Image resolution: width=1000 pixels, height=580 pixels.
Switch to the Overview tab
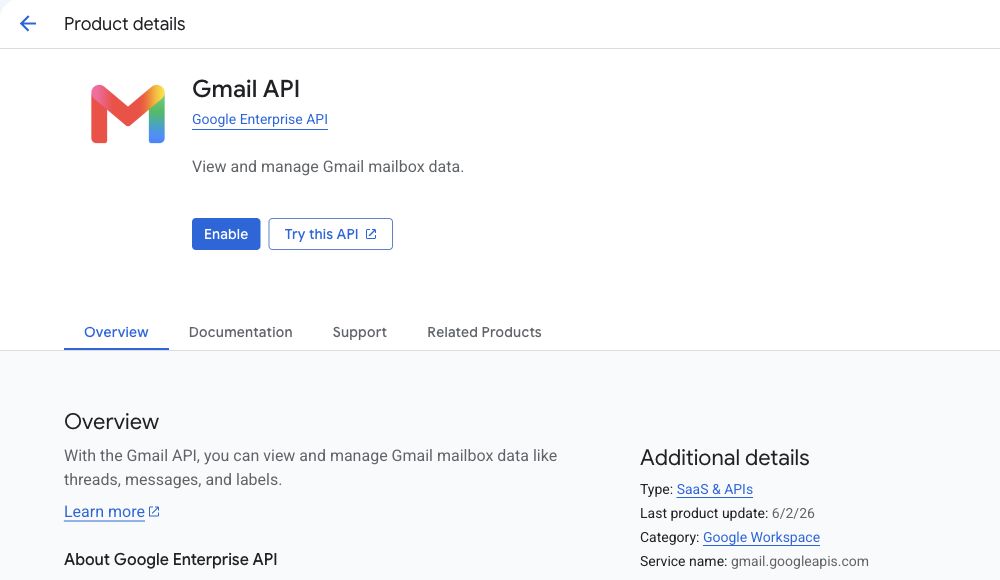point(116,332)
